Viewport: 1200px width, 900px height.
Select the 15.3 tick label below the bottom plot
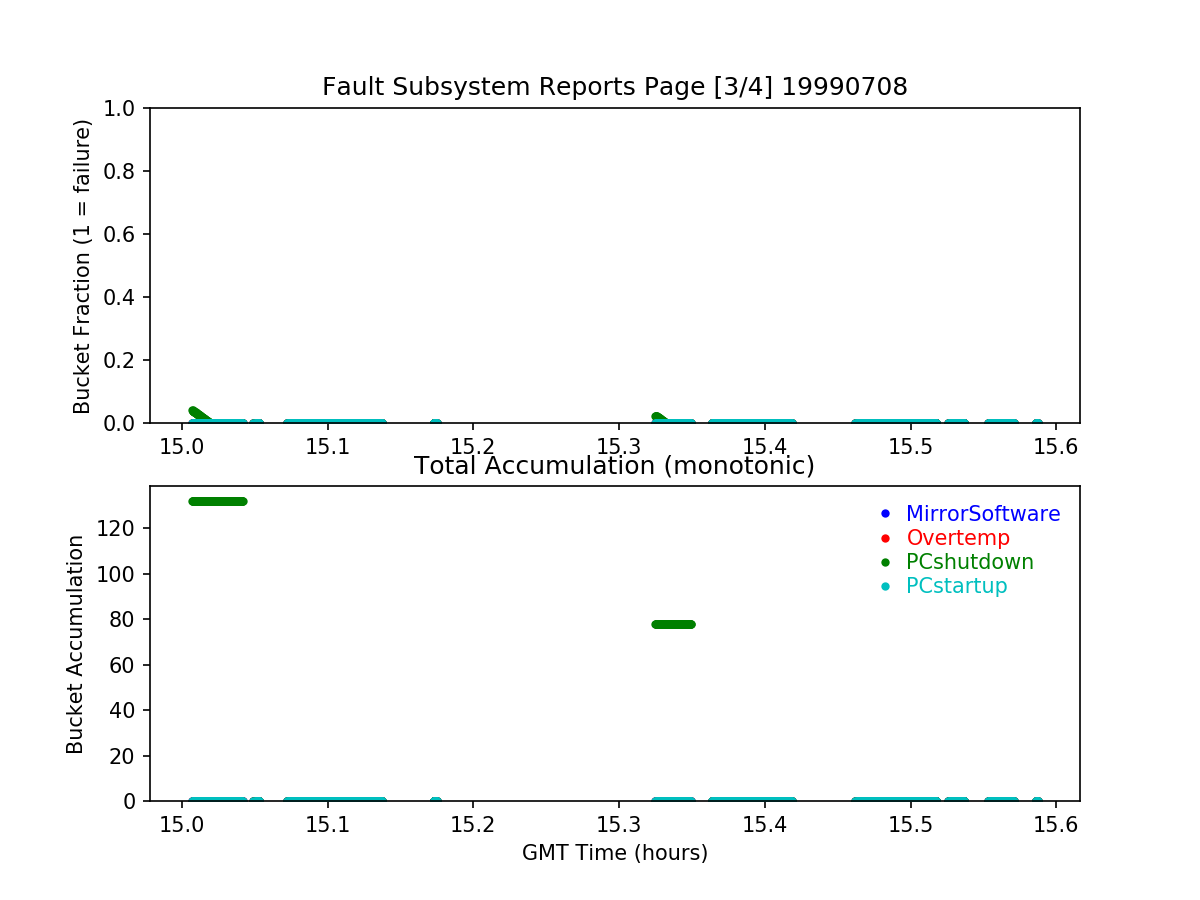(618, 825)
